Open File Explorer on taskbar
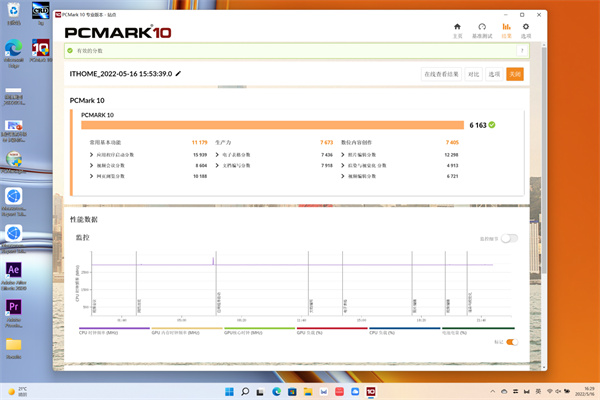Image resolution: width=600 pixels, height=400 pixels. (x=308, y=392)
